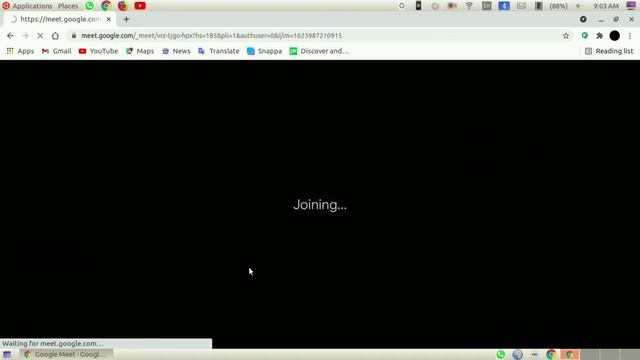Open the Applications menu

[27, 6]
